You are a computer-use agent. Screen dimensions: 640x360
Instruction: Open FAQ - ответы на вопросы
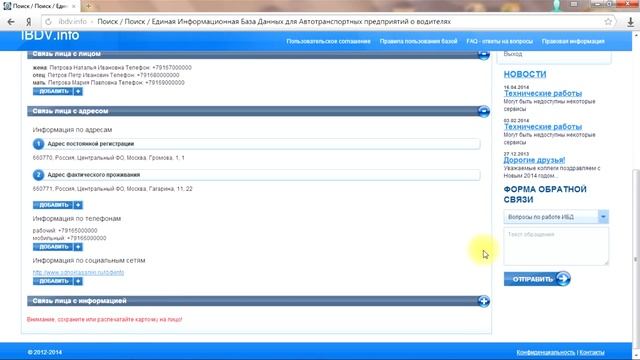500,41
